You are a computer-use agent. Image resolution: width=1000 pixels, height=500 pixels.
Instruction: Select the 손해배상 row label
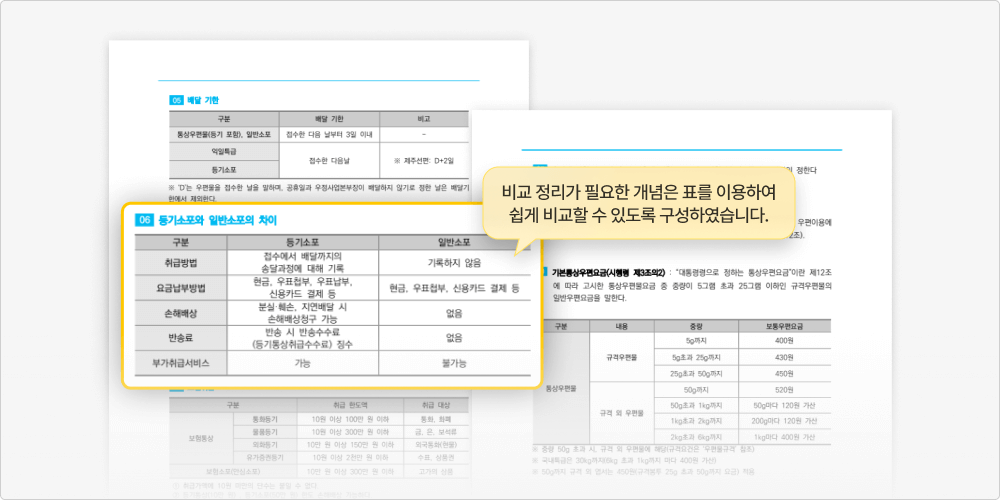181,313
